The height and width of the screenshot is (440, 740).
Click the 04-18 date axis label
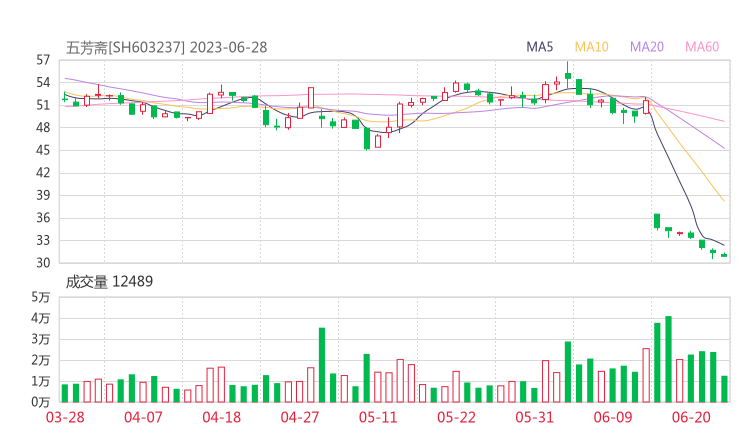[x=221, y=417]
